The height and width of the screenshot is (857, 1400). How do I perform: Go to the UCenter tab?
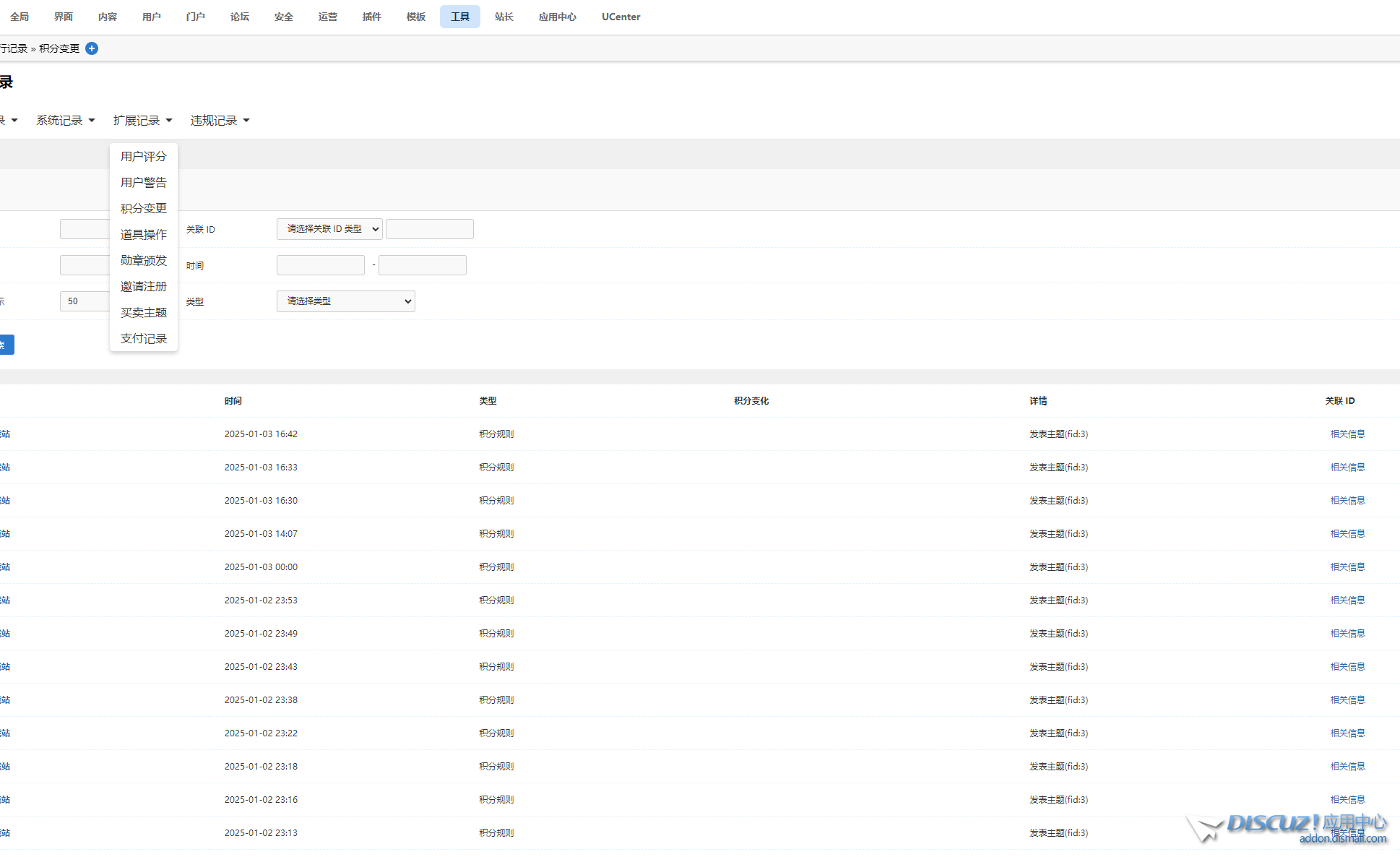[621, 17]
